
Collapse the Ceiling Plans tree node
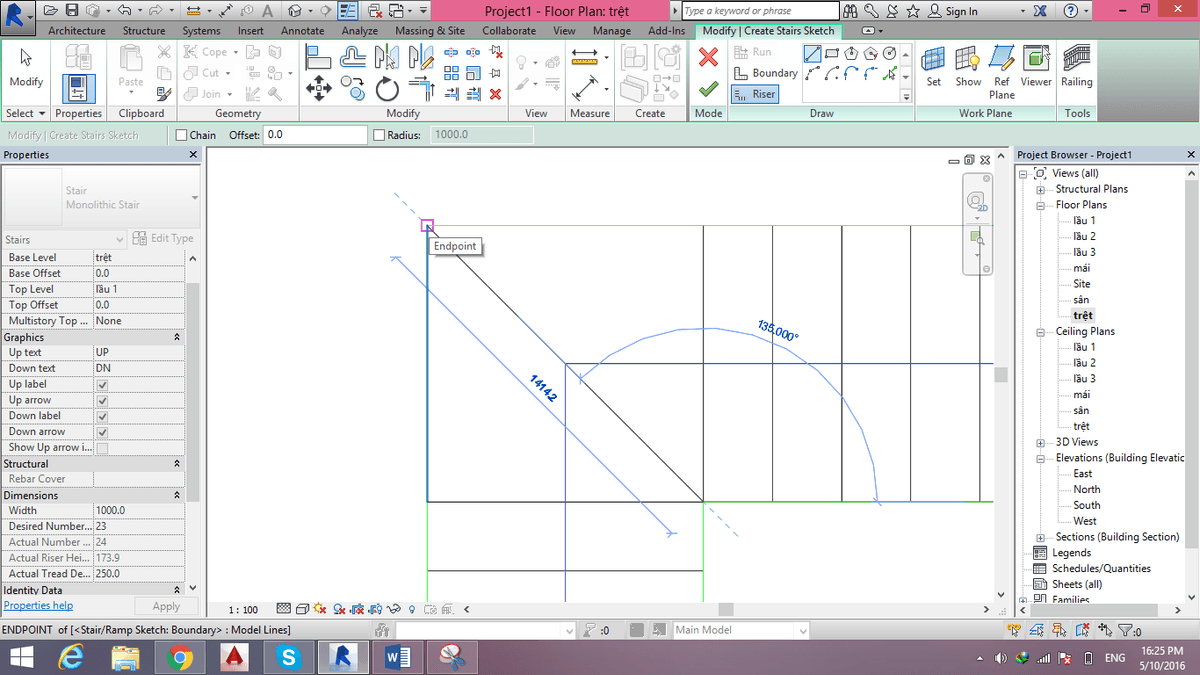coord(1041,332)
